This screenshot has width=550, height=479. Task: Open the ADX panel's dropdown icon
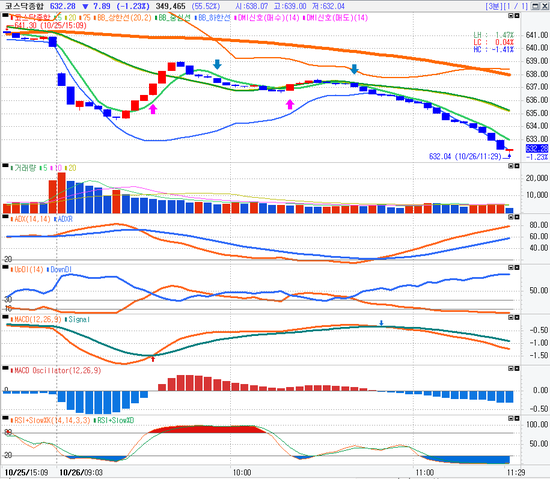coord(511,217)
